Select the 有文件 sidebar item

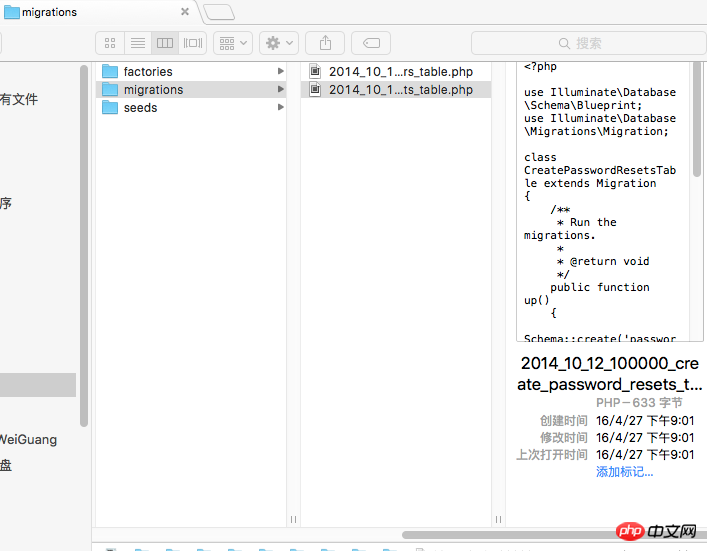click(x=19, y=99)
